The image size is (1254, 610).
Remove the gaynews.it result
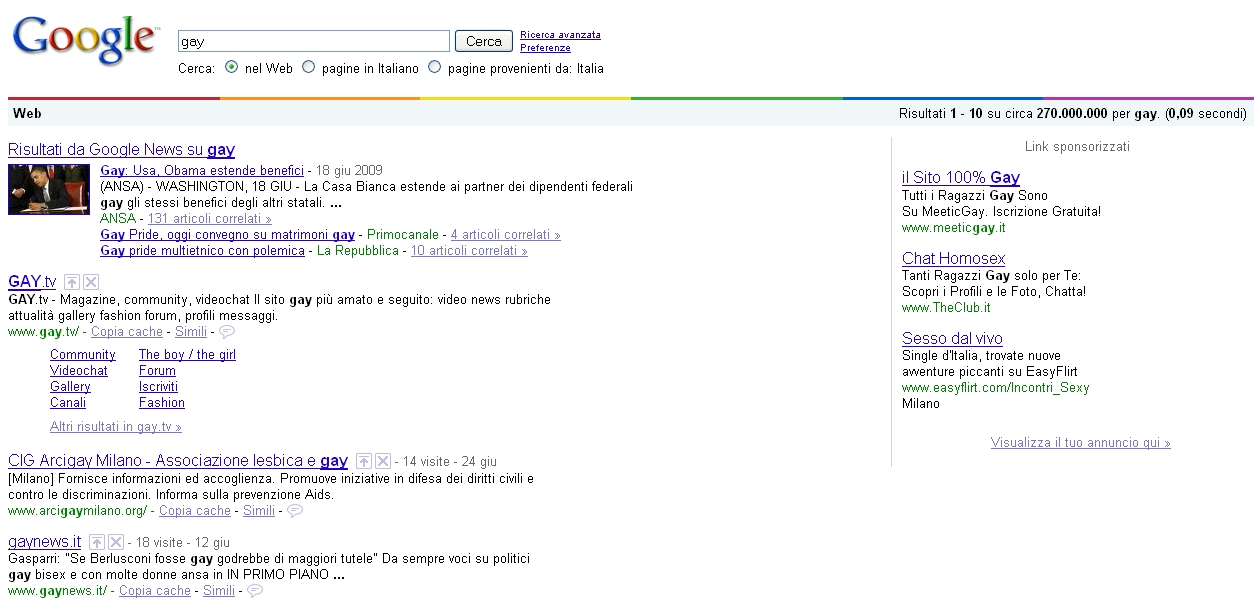pos(116,542)
